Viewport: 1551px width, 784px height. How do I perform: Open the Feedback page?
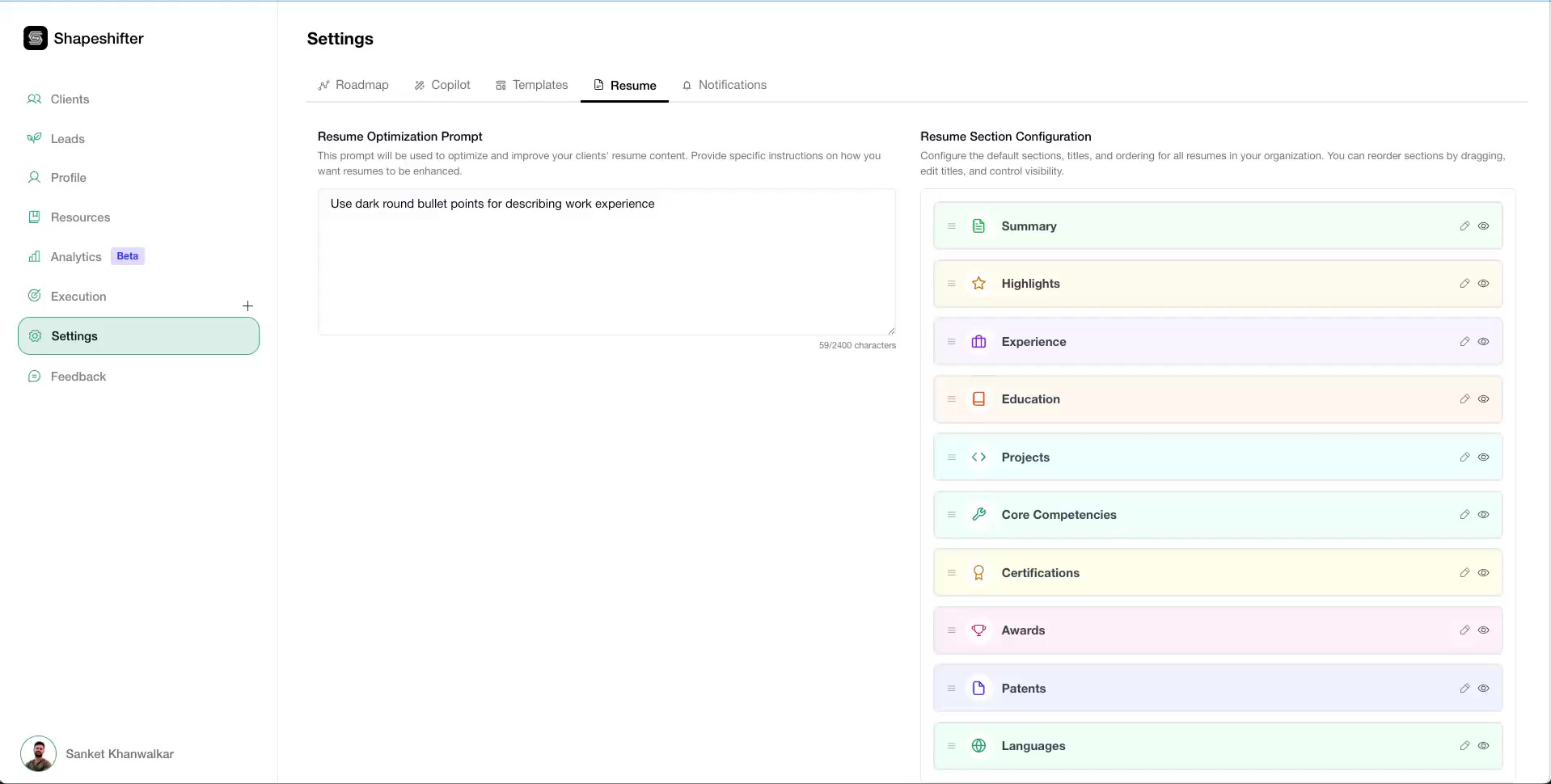click(78, 376)
